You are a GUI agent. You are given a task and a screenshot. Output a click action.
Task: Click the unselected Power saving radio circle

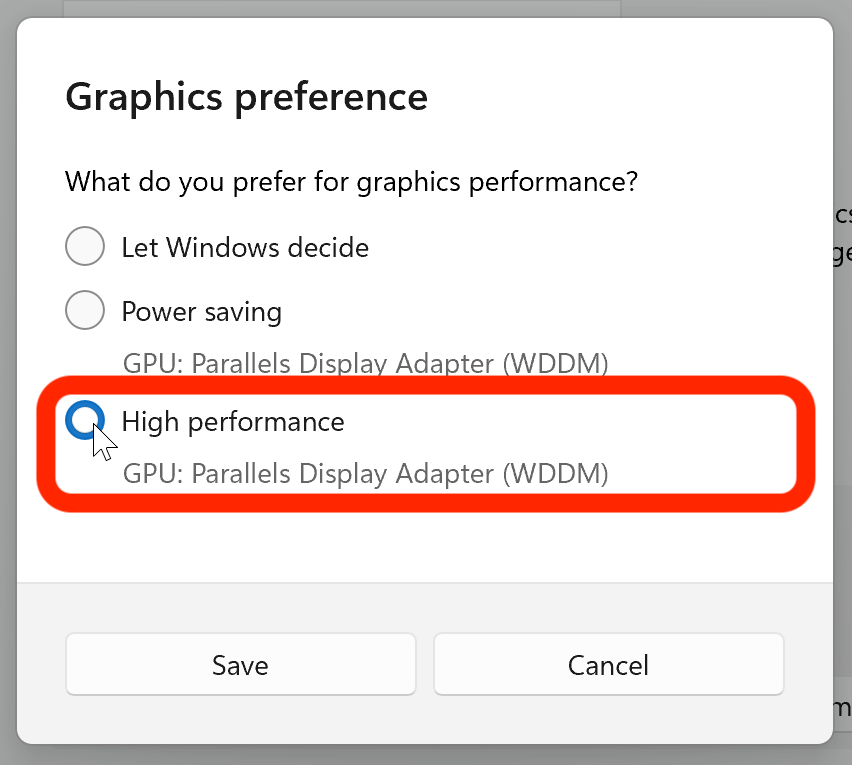point(85,310)
